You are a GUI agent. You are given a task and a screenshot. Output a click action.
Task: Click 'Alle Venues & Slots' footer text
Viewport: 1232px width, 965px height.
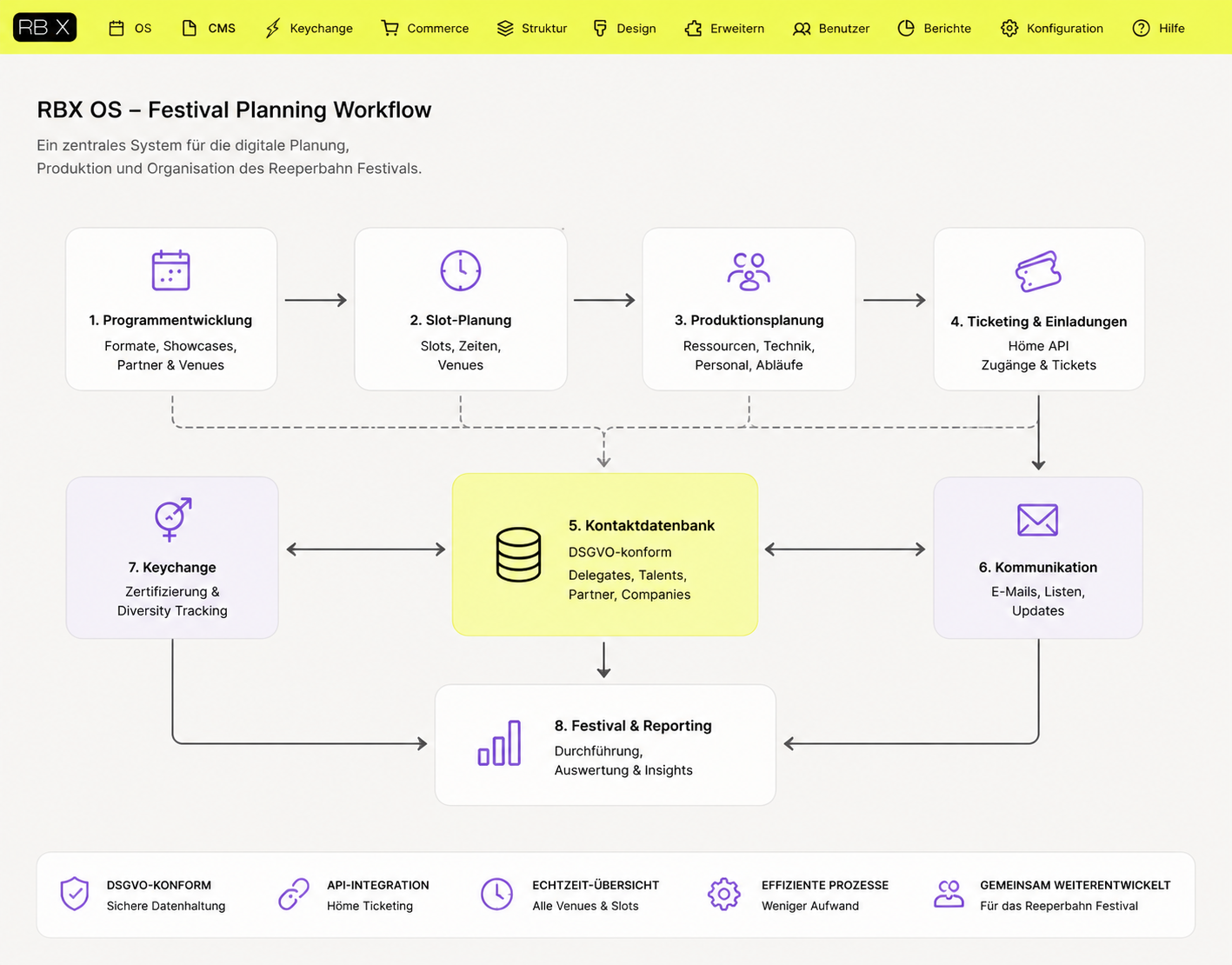[x=585, y=906]
